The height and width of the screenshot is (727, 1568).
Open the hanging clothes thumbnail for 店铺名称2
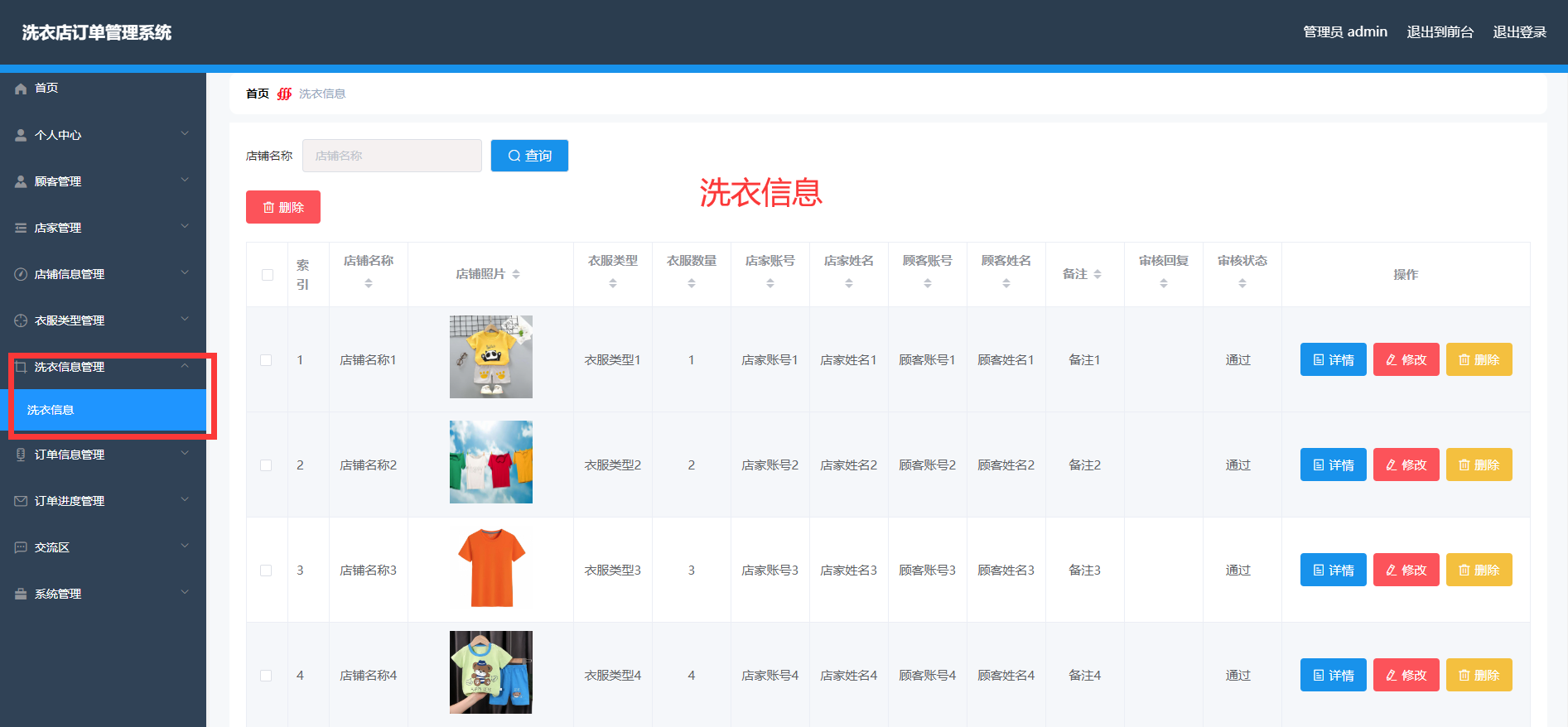click(491, 462)
